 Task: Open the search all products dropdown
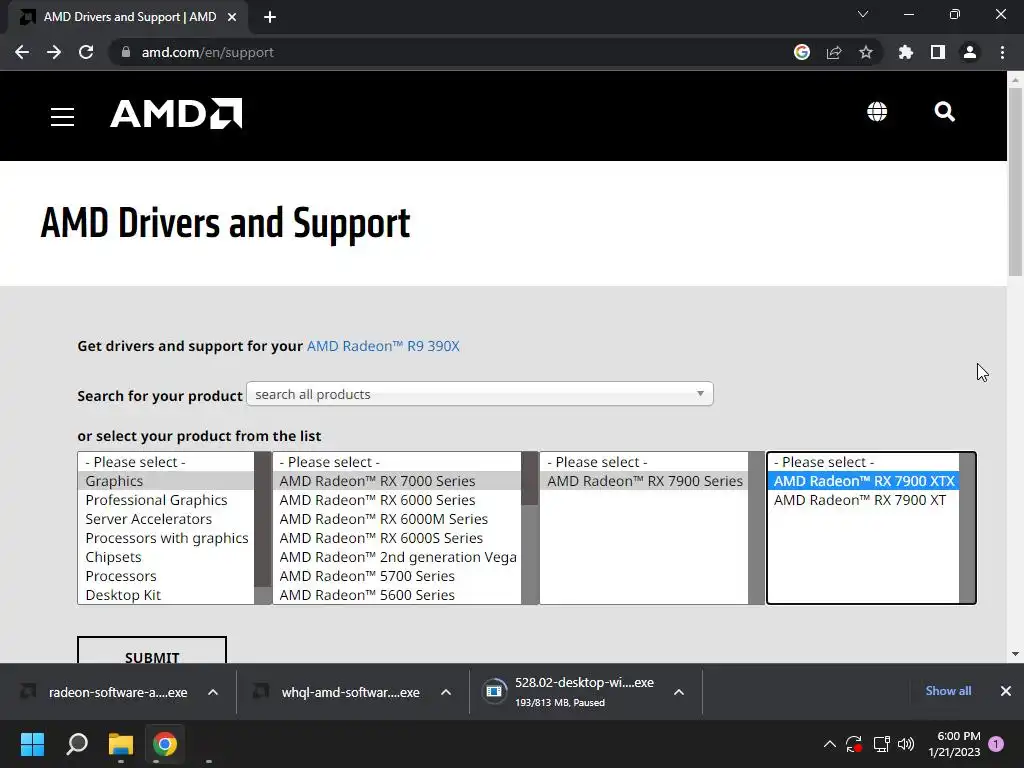pos(480,394)
